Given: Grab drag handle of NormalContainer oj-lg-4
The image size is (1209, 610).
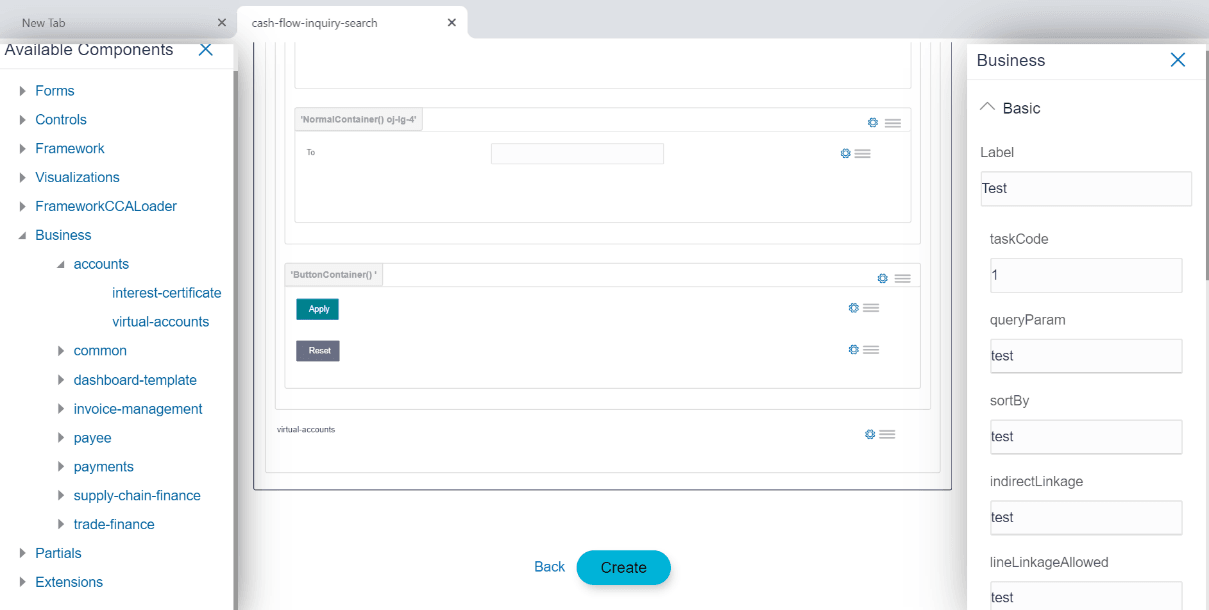Looking at the screenshot, I should point(893,123).
